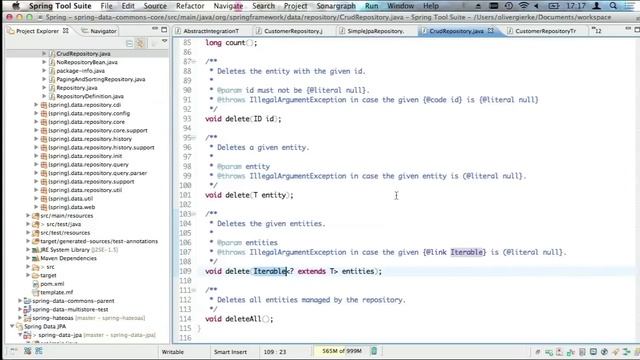Expand the Maven Dependencies node

28,258
